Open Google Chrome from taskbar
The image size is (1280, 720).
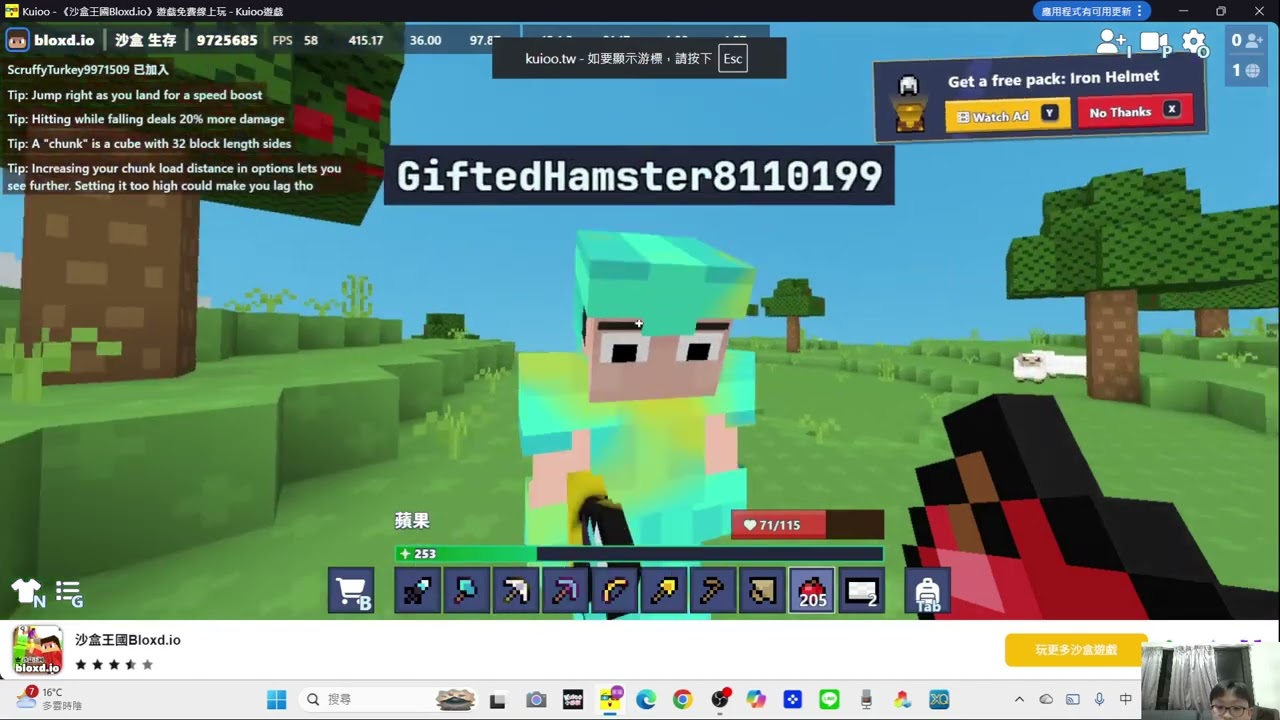pos(682,699)
